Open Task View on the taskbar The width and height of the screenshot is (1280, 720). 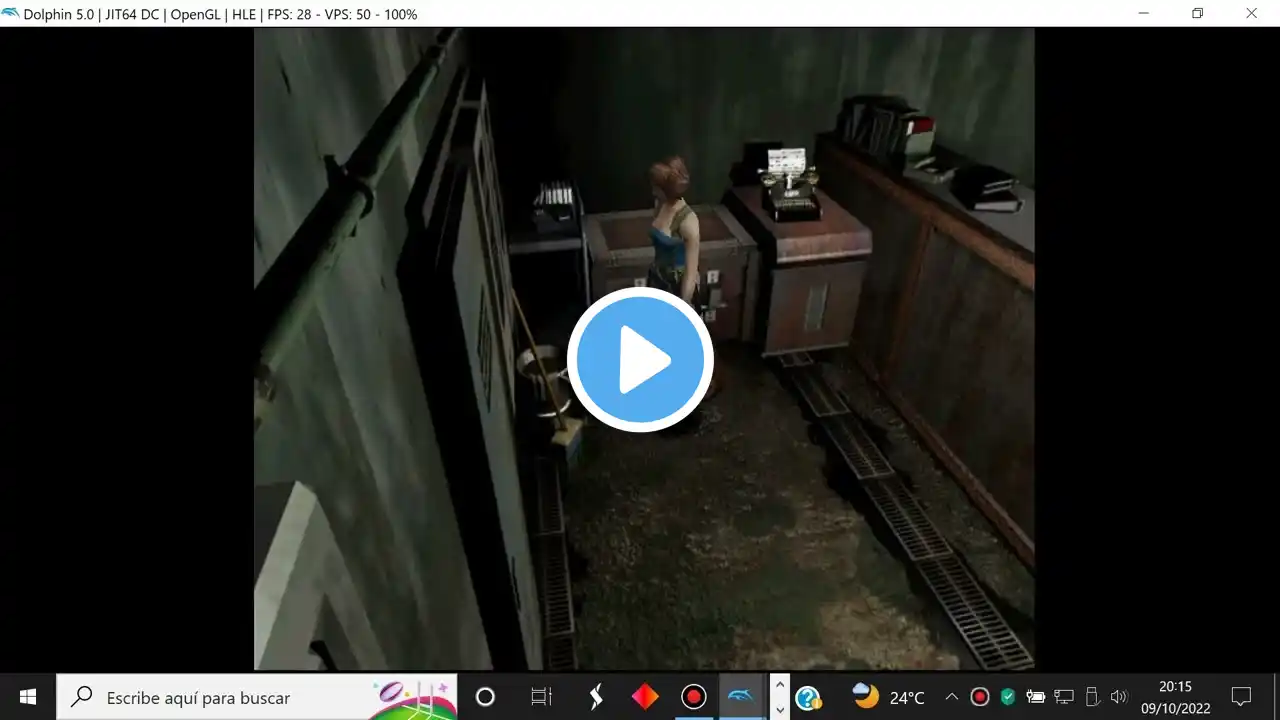[x=541, y=697]
